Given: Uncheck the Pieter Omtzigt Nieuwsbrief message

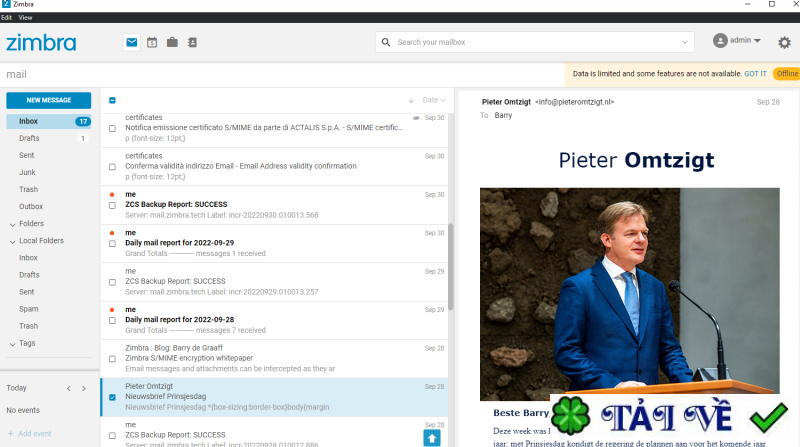Looking at the screenshot, I should pos(112,397).
